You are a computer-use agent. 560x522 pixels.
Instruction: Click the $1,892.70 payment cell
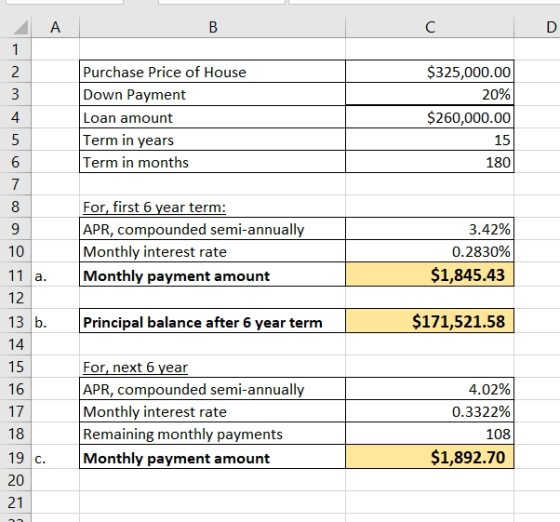click(x=430, y=457)
